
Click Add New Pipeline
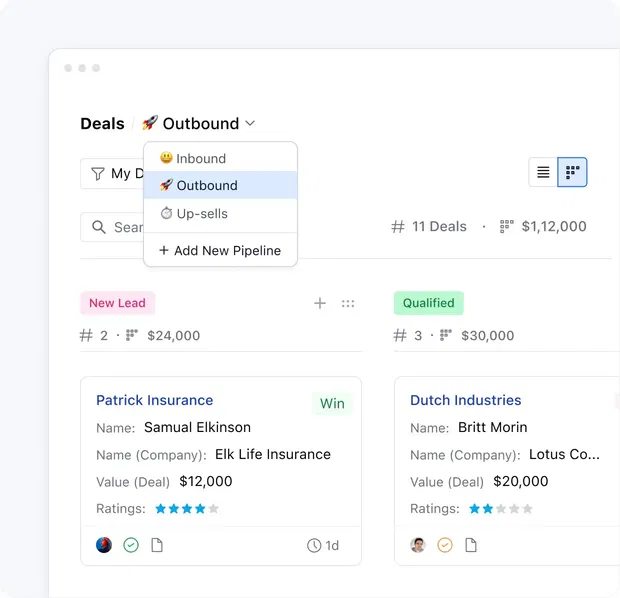click(220, 250)
